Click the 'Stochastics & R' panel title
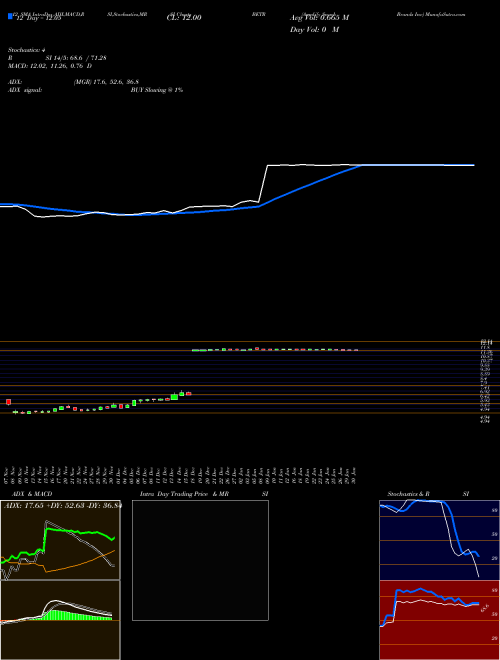 tap(408, 494)
